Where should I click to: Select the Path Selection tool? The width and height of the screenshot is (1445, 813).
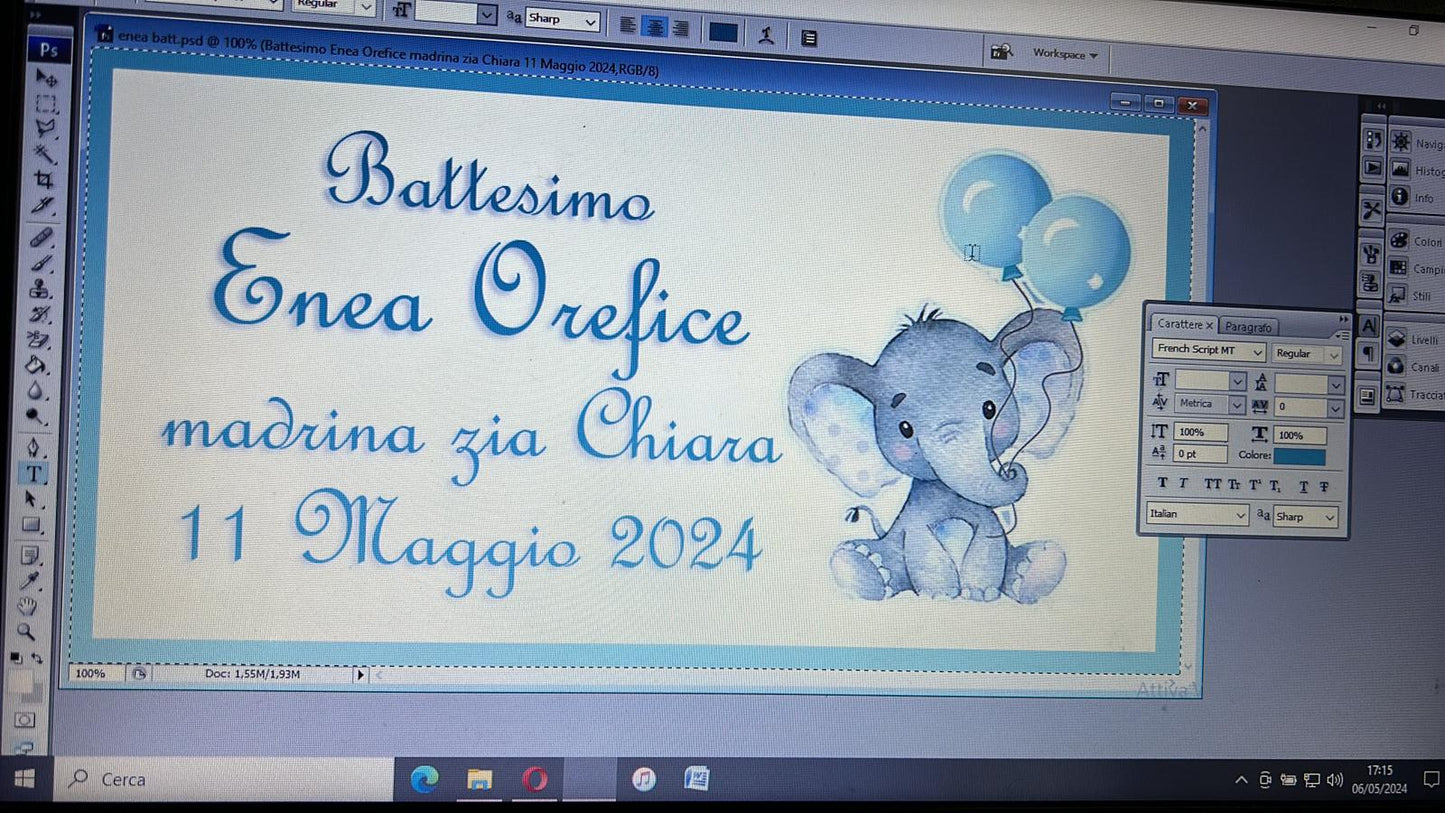pyautogui.click(x=32, y=498)
